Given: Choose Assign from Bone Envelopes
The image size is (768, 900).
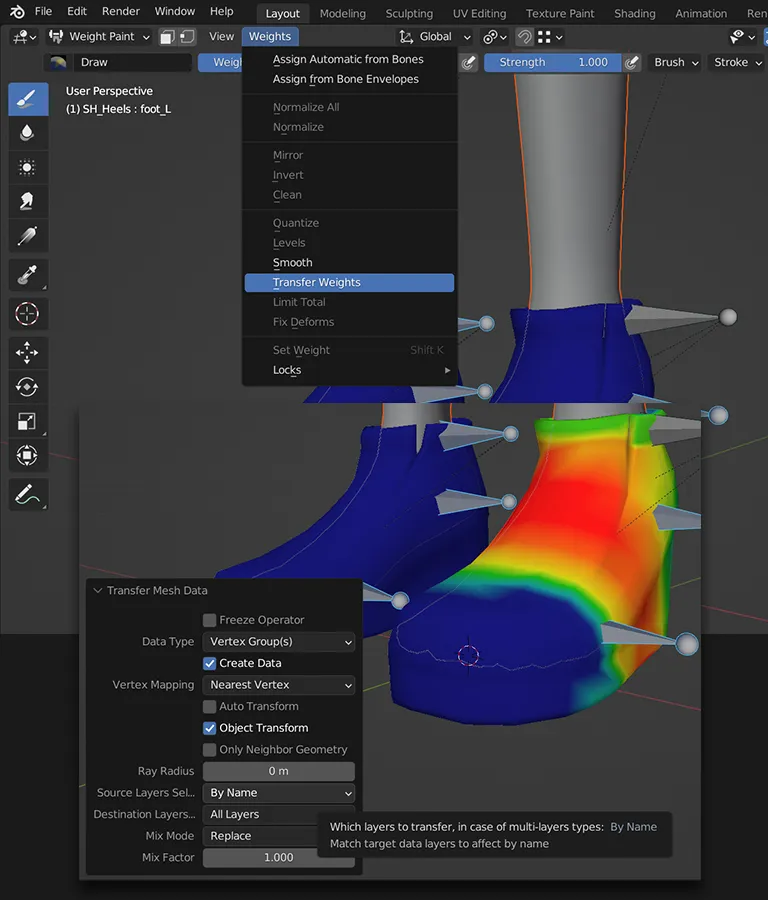Looking at the screenshot, I should click(349, 79).
